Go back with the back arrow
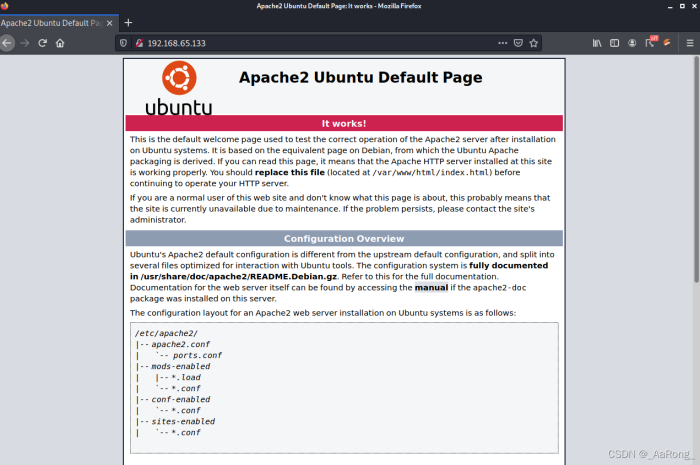Screen dimensions: 700x465 click(x=6, y=43)
